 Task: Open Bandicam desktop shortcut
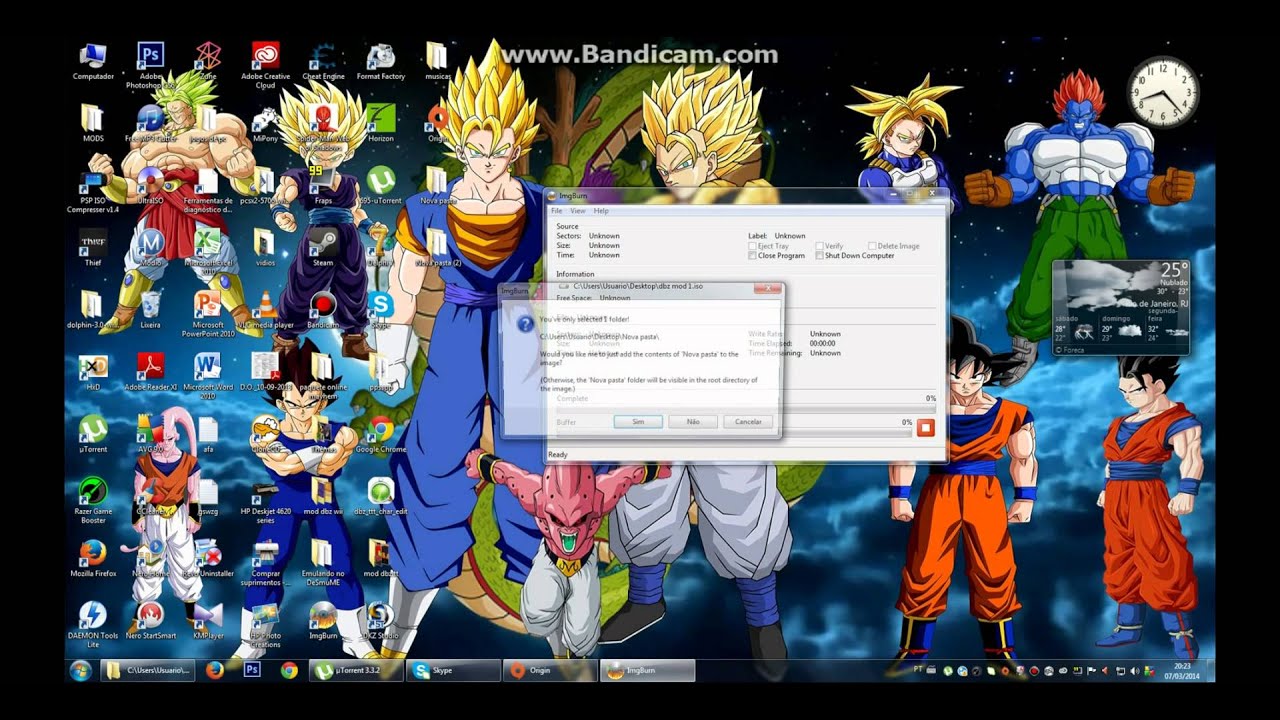323,310
